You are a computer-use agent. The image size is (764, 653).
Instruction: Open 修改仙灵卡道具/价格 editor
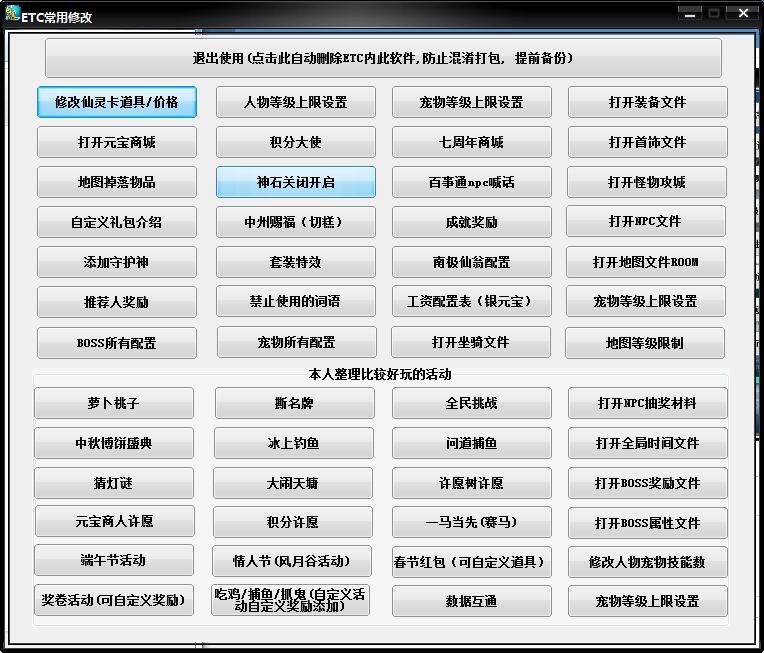pos(116,102)
